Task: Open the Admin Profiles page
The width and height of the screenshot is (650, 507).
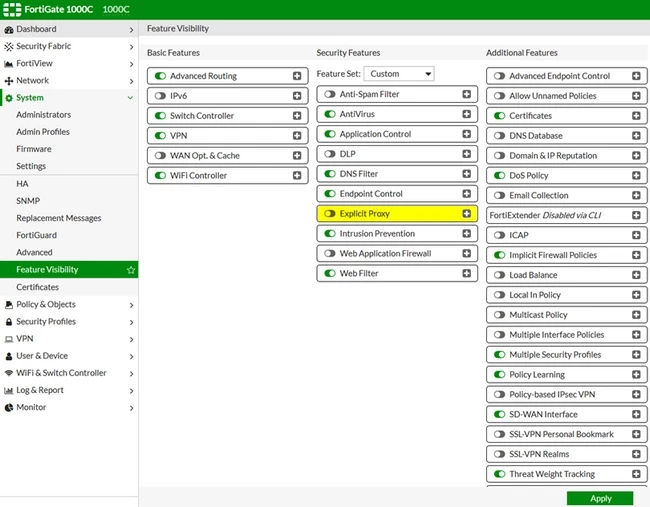Action: 43,132
